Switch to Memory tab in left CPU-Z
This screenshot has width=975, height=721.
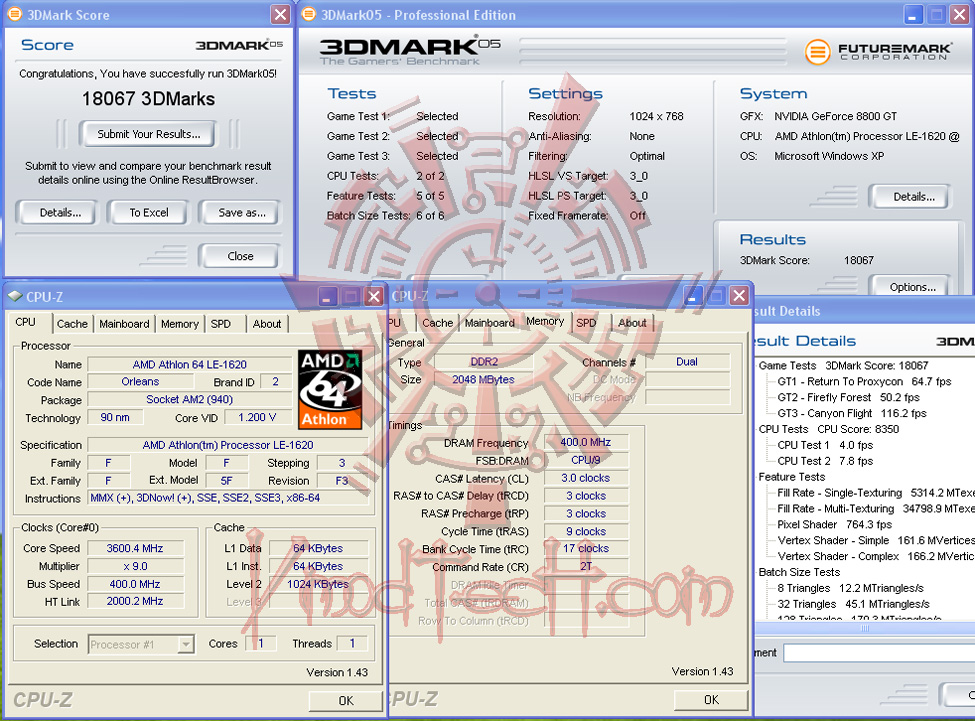click(180, 324)
